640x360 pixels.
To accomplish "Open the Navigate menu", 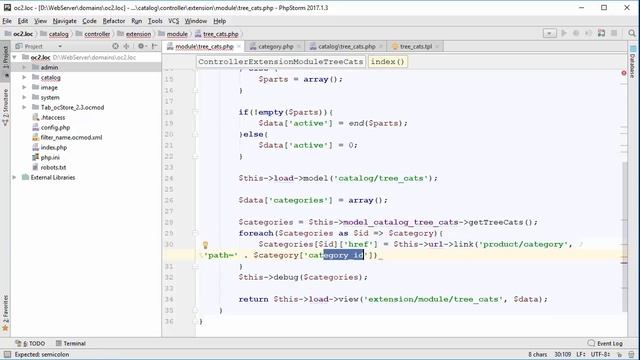I will (x=64, y=21).
